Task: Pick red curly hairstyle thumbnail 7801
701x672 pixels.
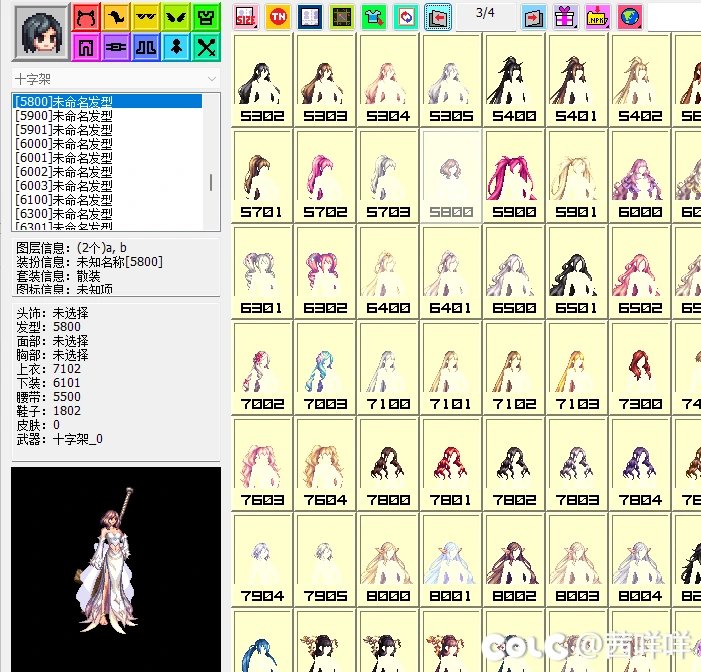Action: (x=451, y=464)
